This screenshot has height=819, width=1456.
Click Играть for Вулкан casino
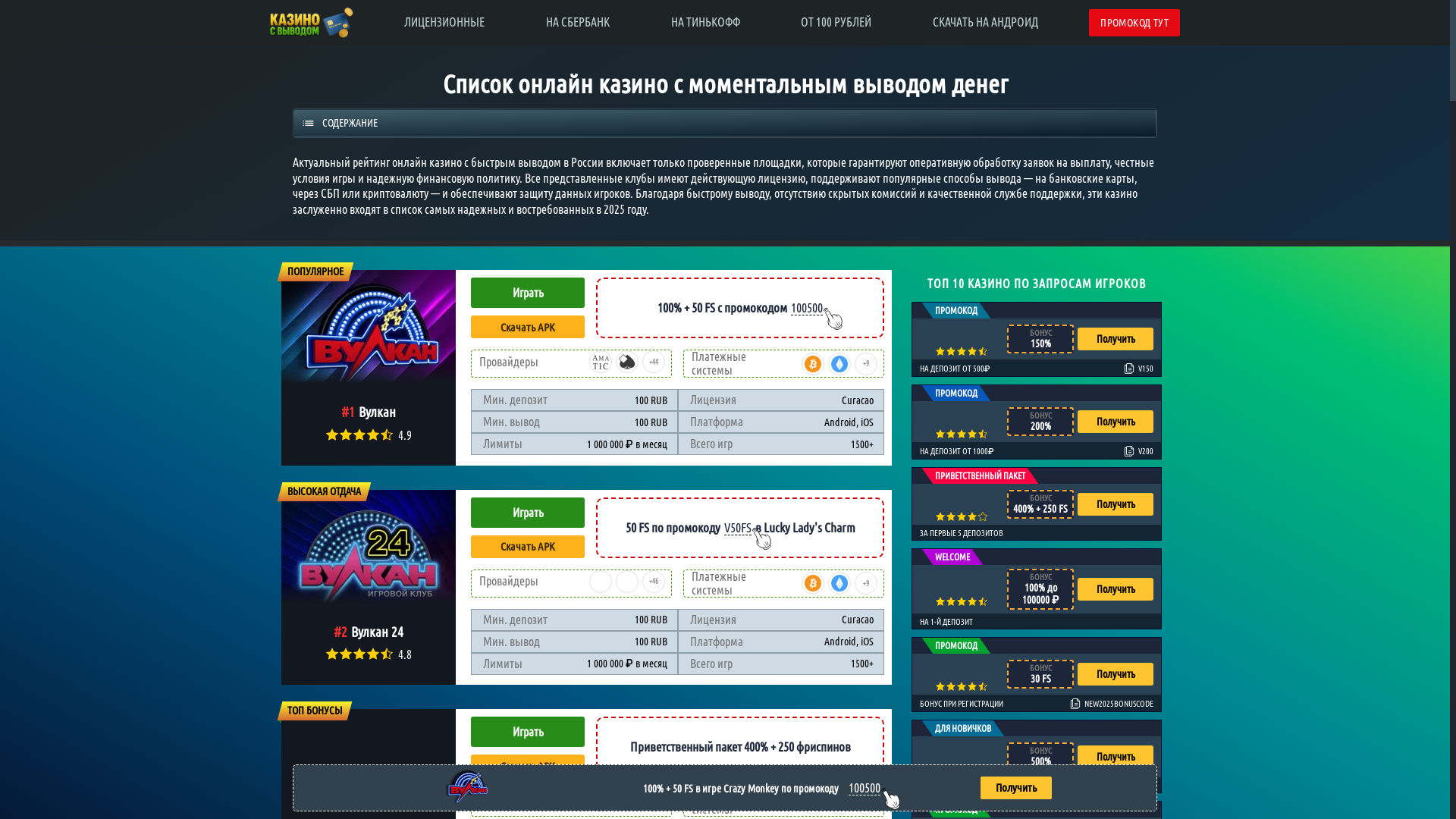click(x=528, y=293)
